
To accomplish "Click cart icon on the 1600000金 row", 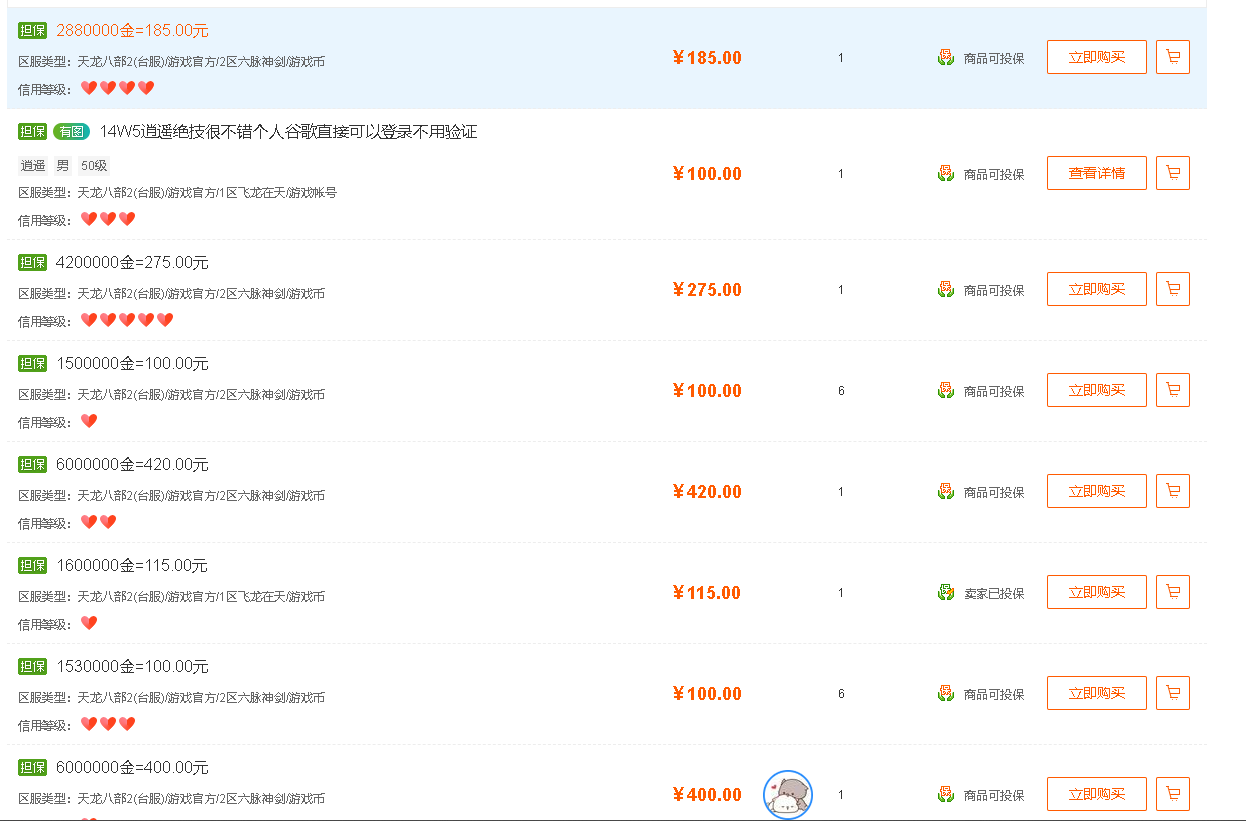I will click(1172, 592).
